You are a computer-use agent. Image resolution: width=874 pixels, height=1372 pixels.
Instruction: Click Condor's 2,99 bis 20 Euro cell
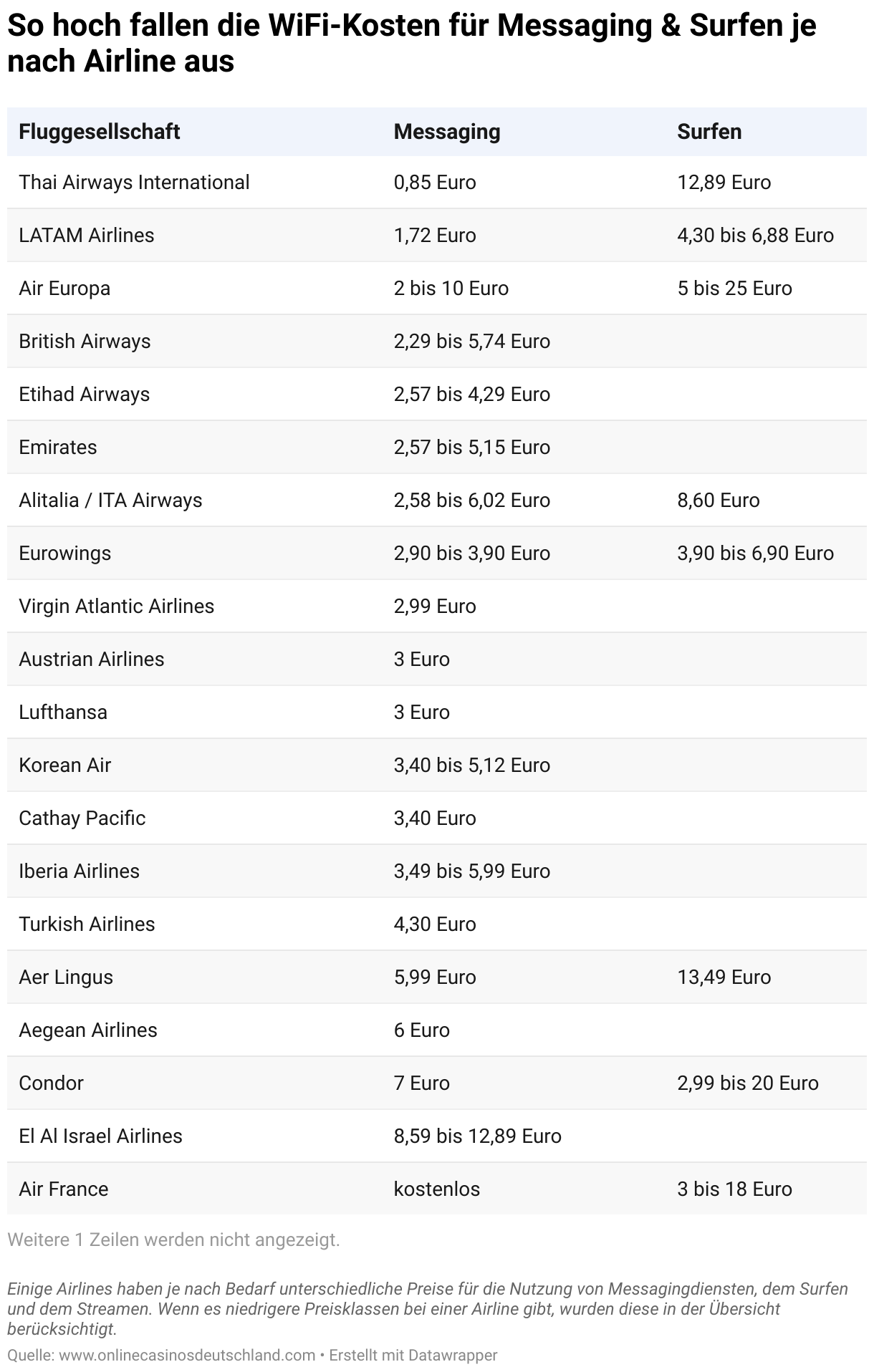coord(747,1083)
